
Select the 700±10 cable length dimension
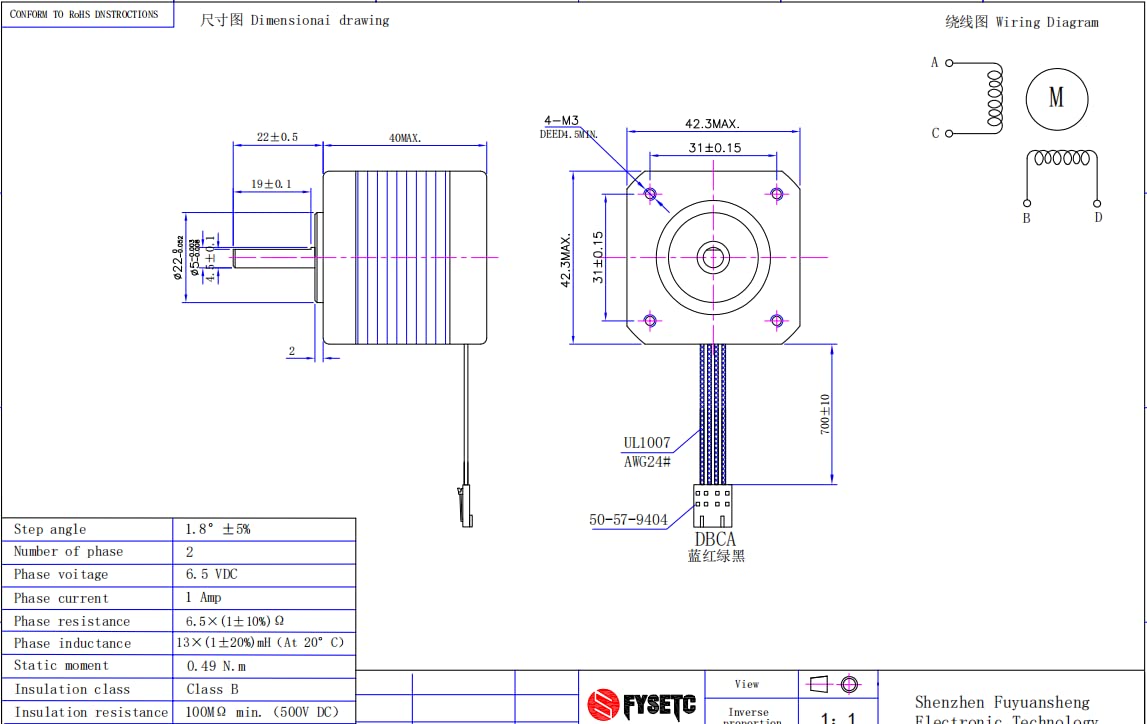826,413
